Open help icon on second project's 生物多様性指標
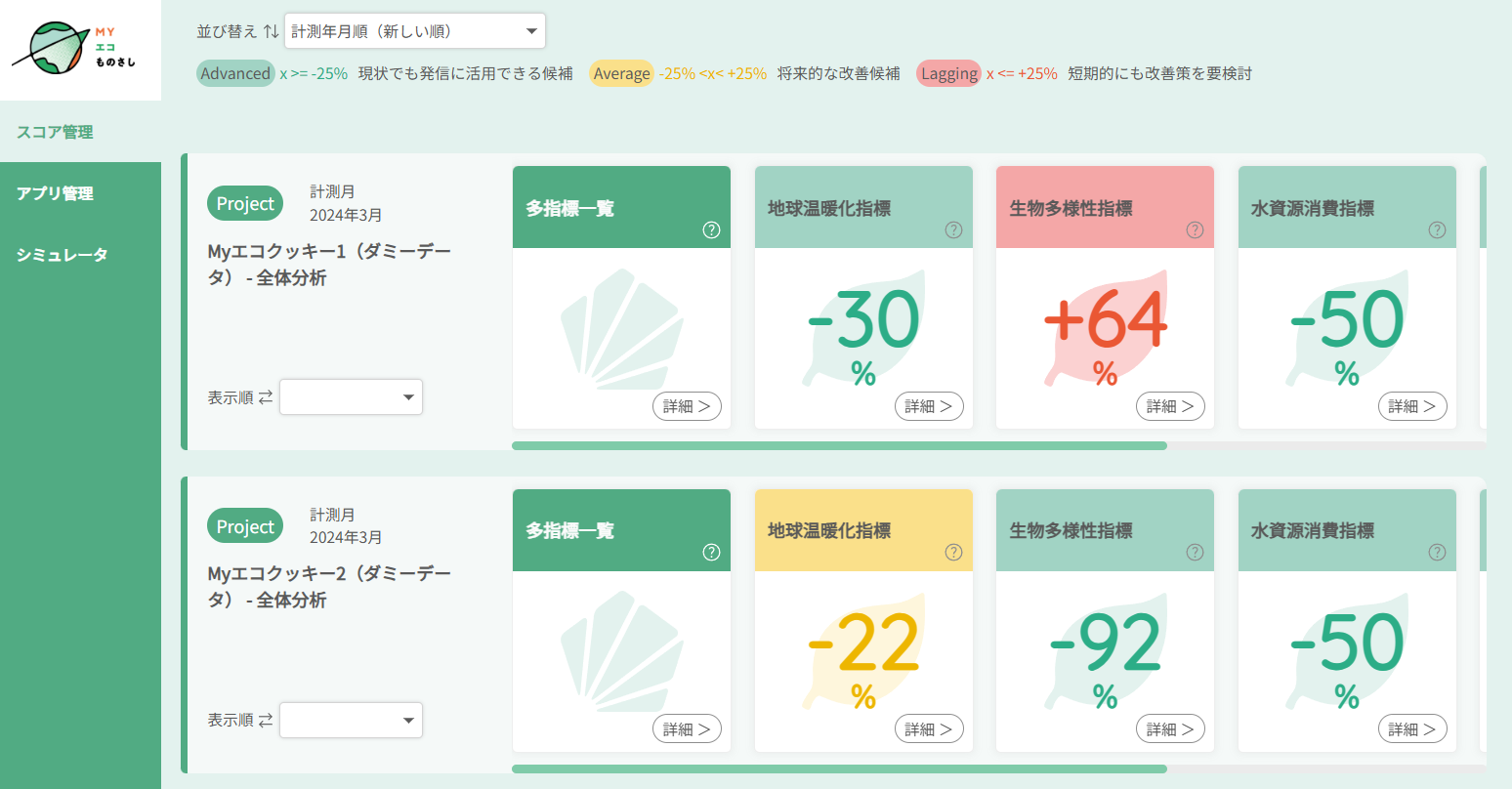1512x789 pixels. [1195, 553]
